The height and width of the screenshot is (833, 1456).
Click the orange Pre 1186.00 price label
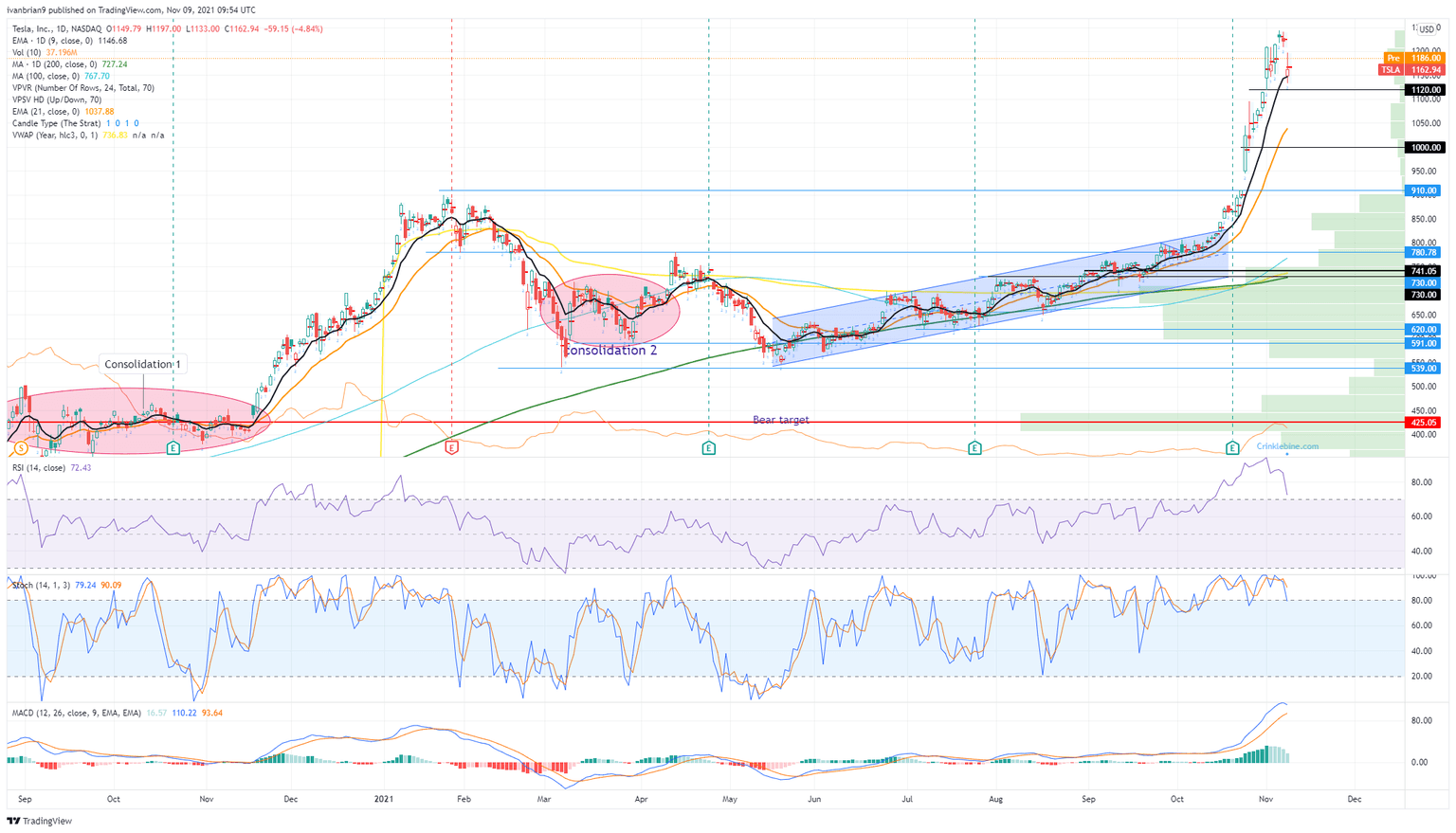click(x=1412, y=59)
